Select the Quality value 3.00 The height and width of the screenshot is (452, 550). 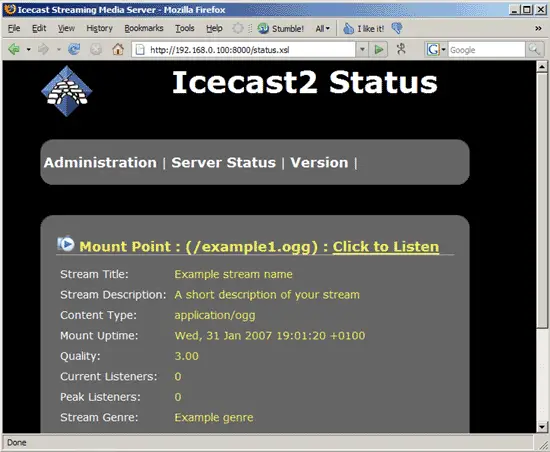coord(187,356)
